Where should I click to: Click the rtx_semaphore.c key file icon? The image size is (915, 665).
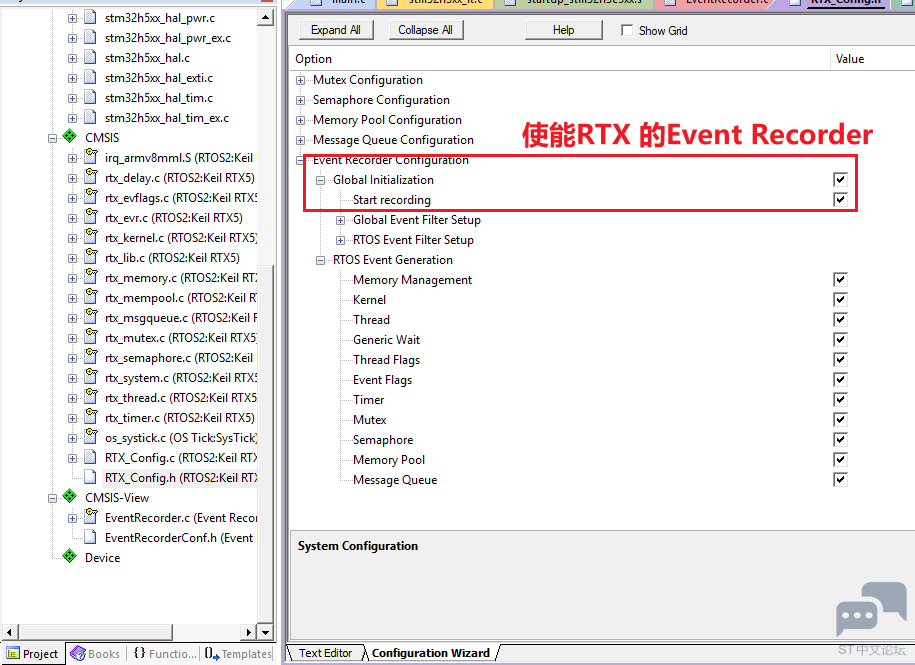(x=91, y=356)
